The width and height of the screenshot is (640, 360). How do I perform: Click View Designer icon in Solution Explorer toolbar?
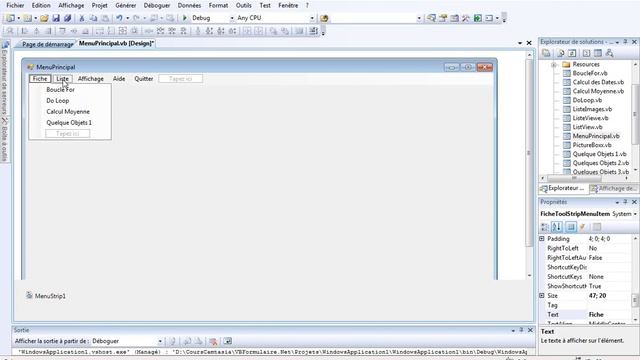[x=598, y=53]
